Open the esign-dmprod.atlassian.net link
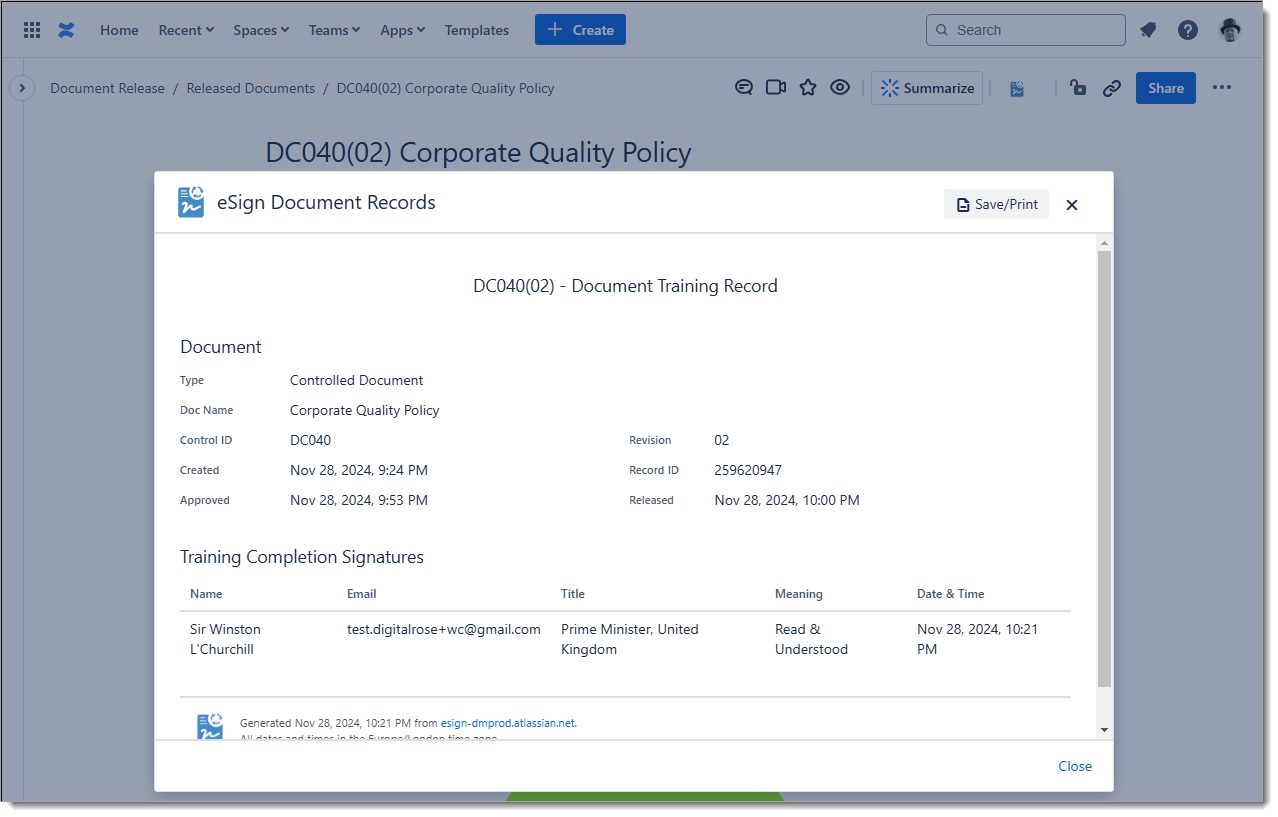The height and width of the screenshot is (817, 1278). (x=508, y=723)
